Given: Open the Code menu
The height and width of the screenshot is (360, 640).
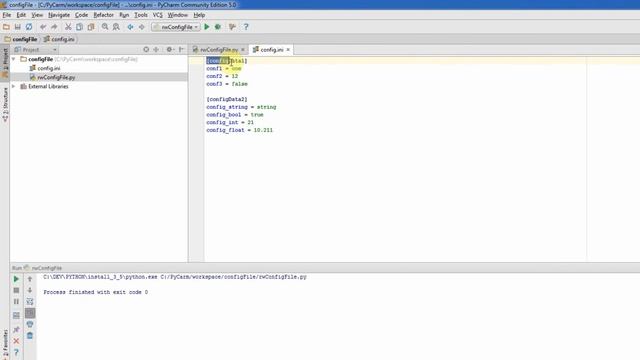Looking at the screenshot, I should coord(81,15).
